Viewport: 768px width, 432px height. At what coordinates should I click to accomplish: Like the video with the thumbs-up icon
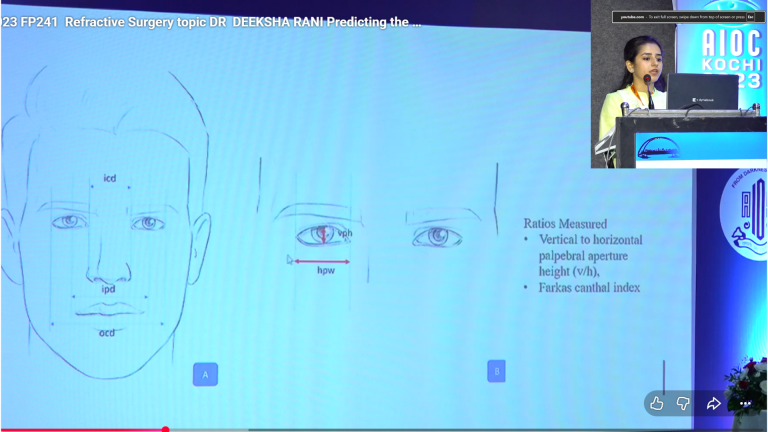click(x=657, y=404)
